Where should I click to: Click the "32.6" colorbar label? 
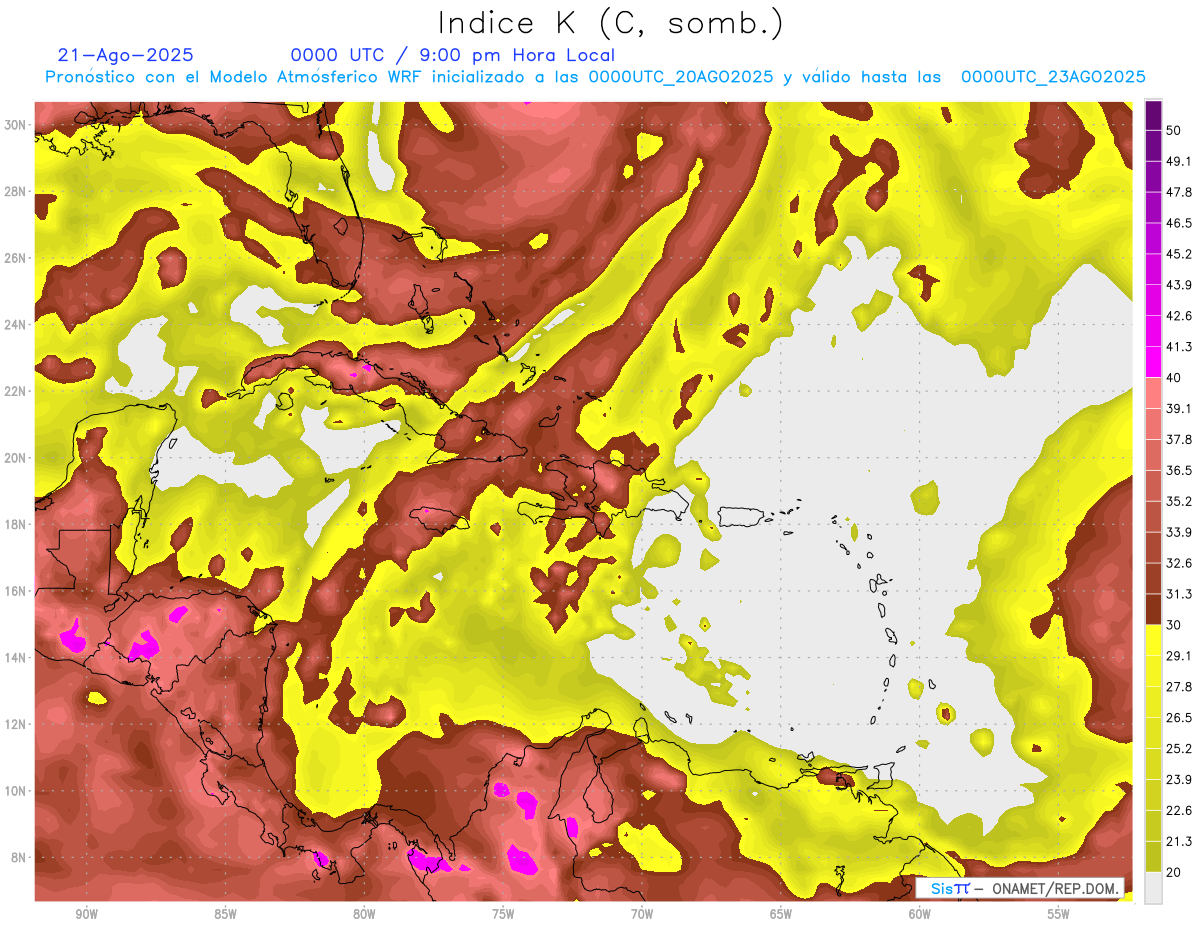pyautogui.click(x=1179, y=563)
